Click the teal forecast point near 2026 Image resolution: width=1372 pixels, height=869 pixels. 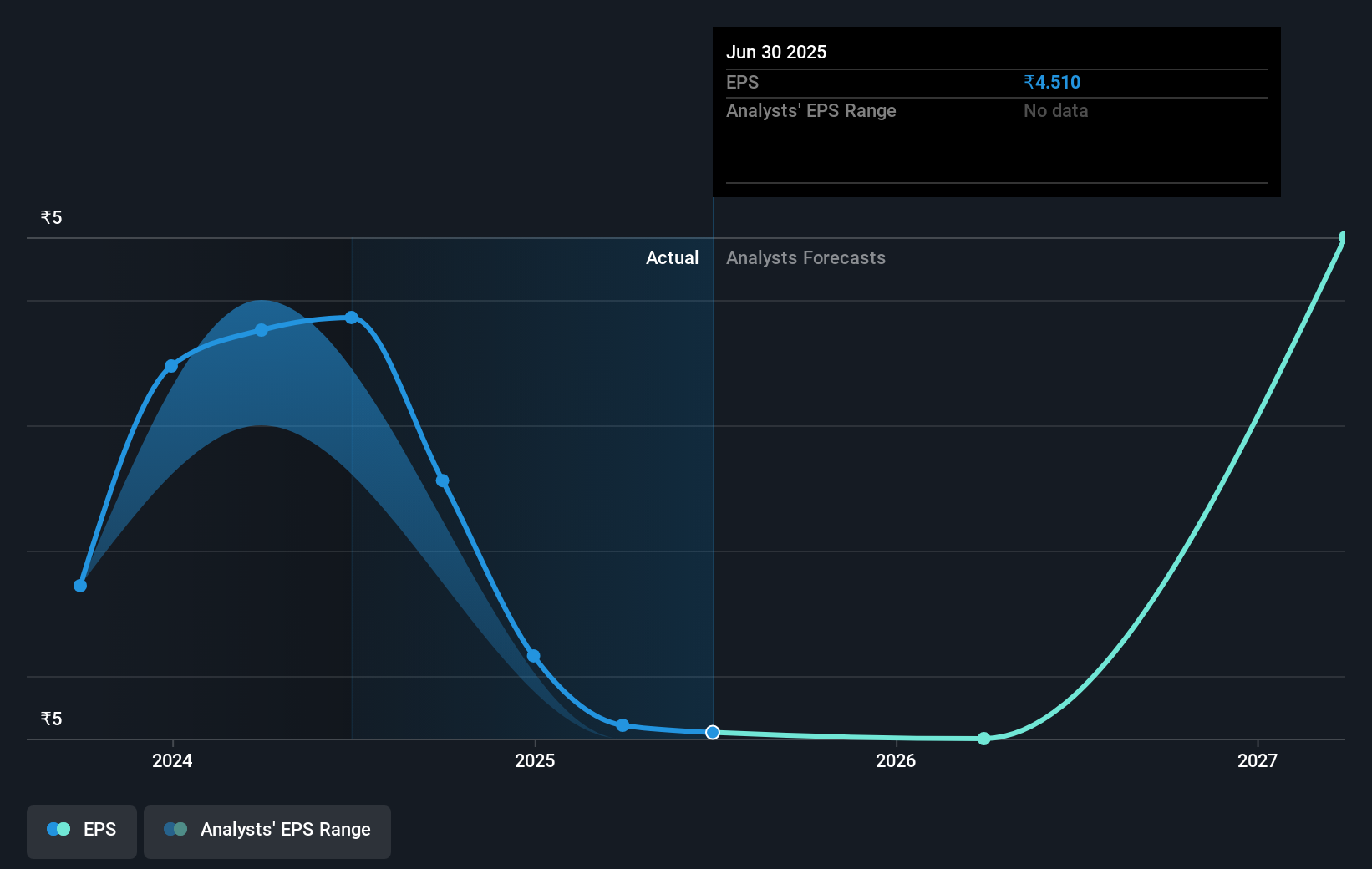[984, 739]
